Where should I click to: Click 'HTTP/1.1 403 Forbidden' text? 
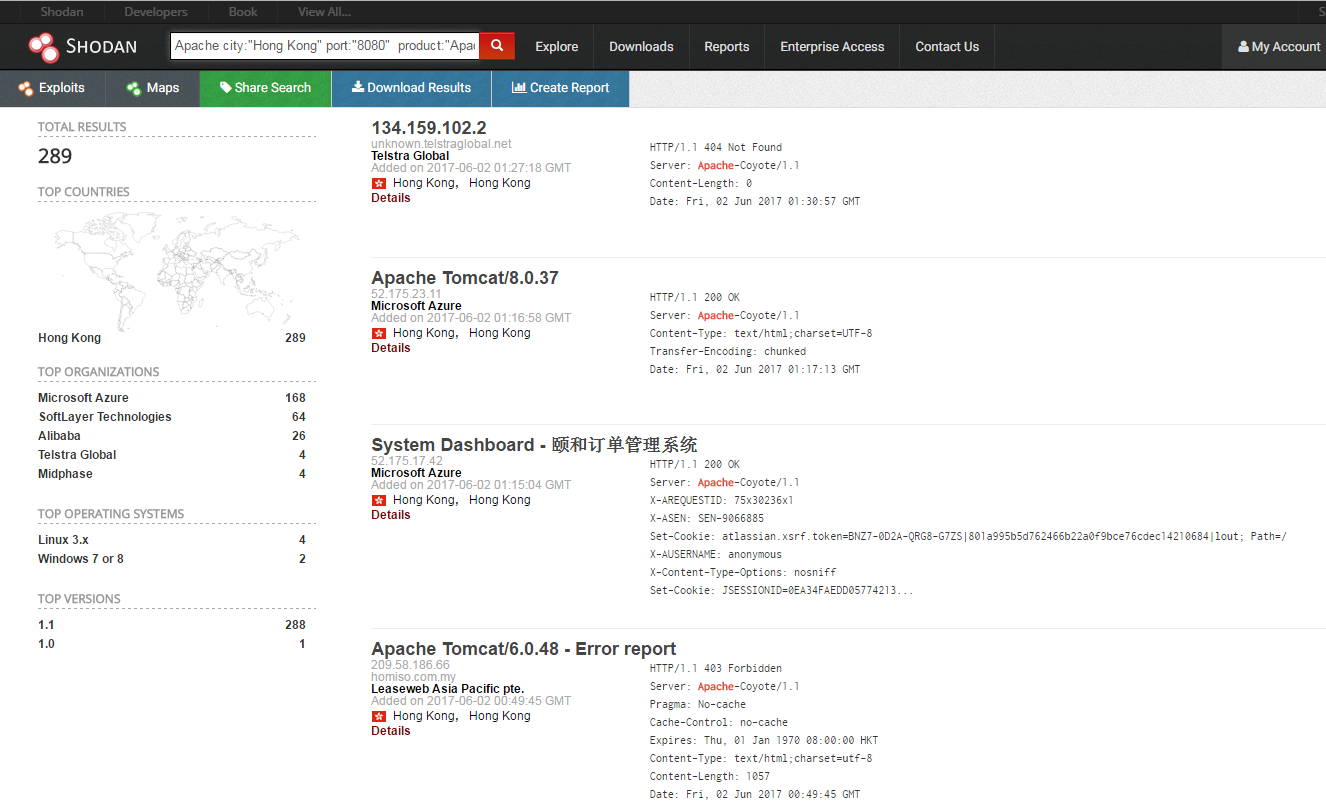click(x=716, y=668)
